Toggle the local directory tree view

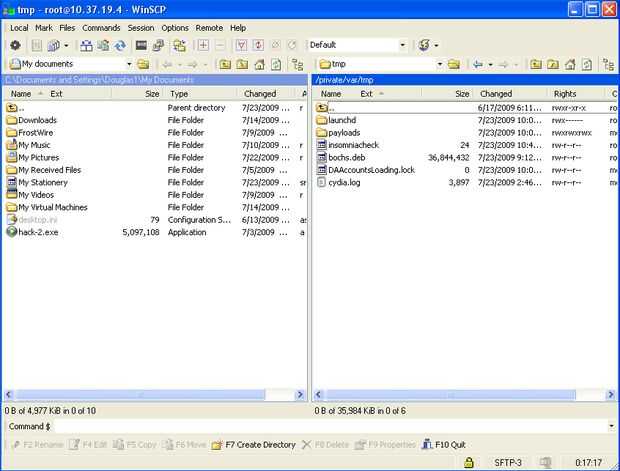[297, 64]
